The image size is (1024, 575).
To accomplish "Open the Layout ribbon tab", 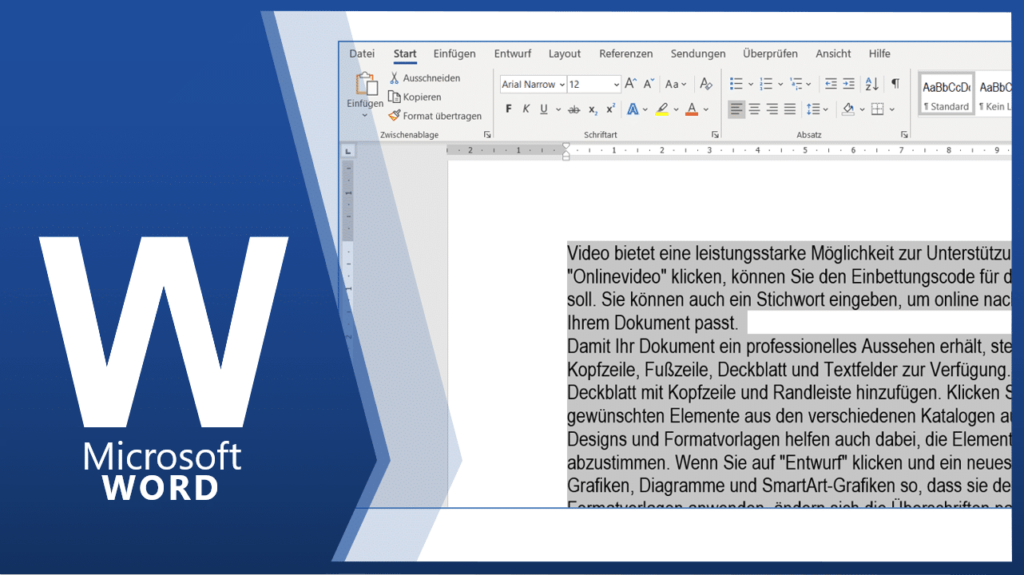I will click(564, 54).
